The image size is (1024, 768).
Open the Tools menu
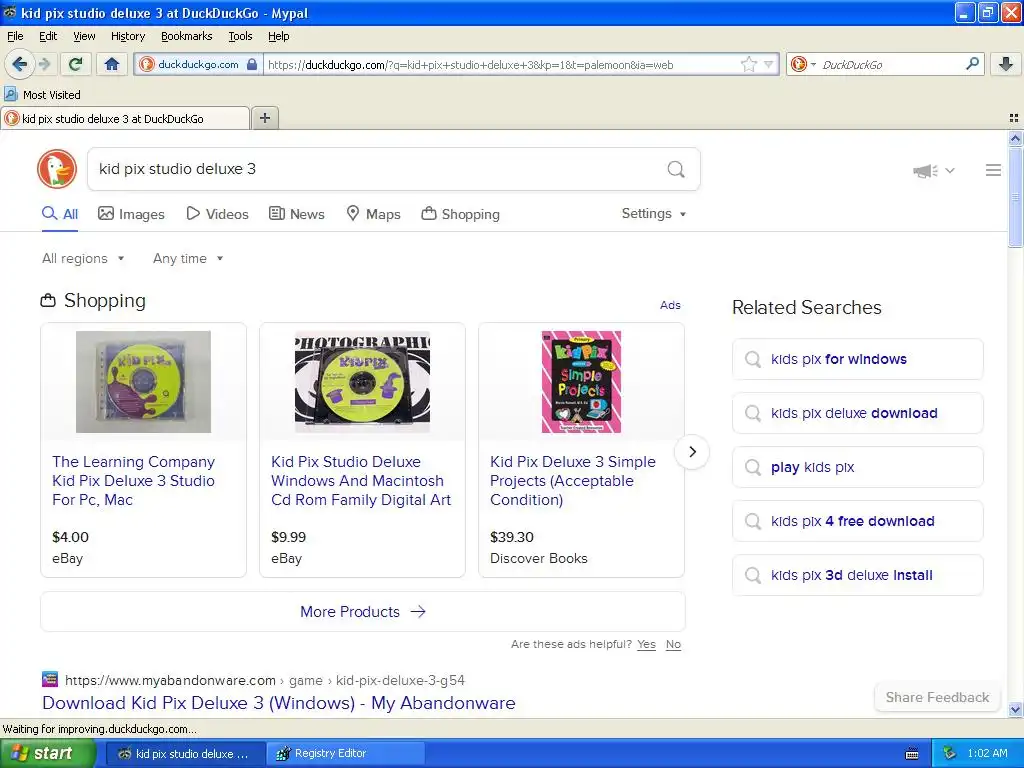240,36
